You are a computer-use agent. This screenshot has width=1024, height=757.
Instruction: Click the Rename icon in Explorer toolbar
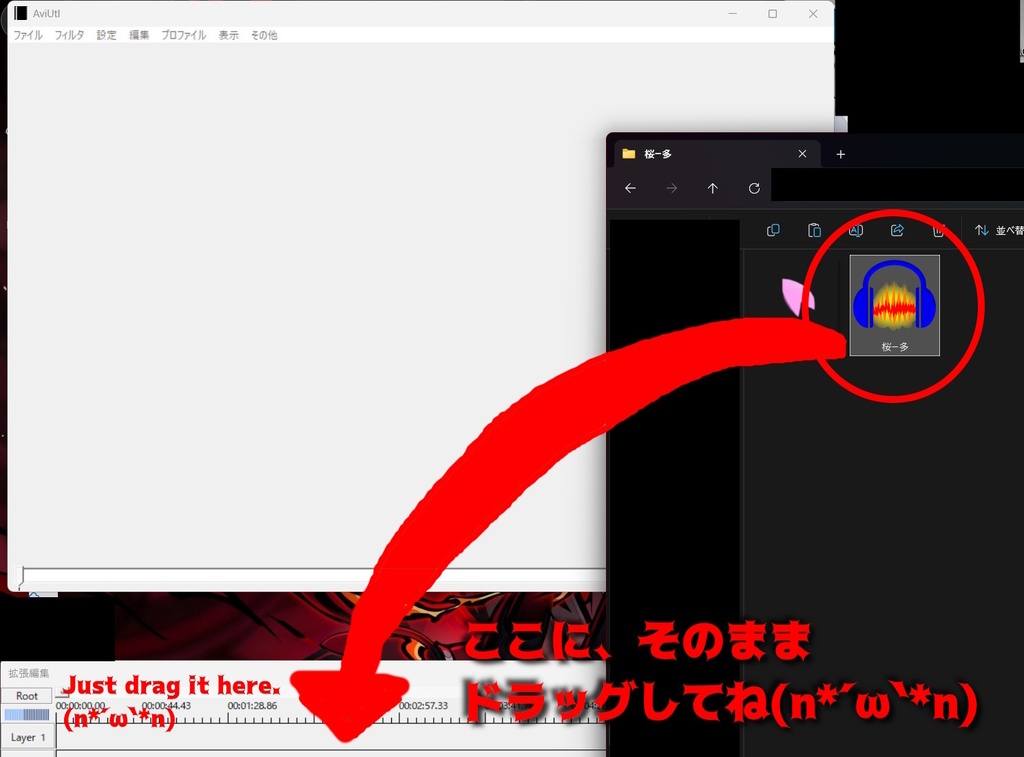(856, 230)
